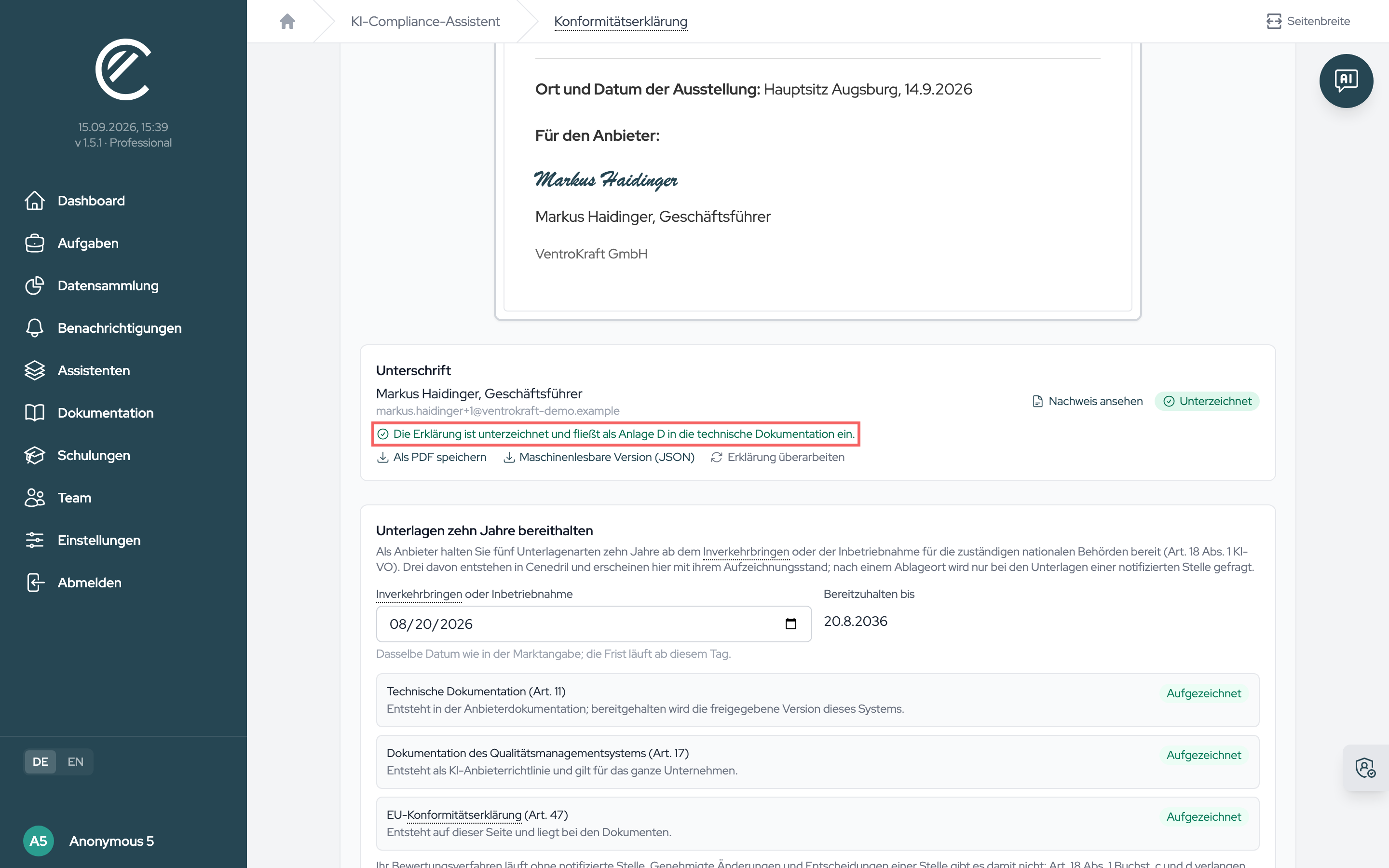Click the Team people icon
Viewport: 1389px width, 868px height.
(34, 498)
